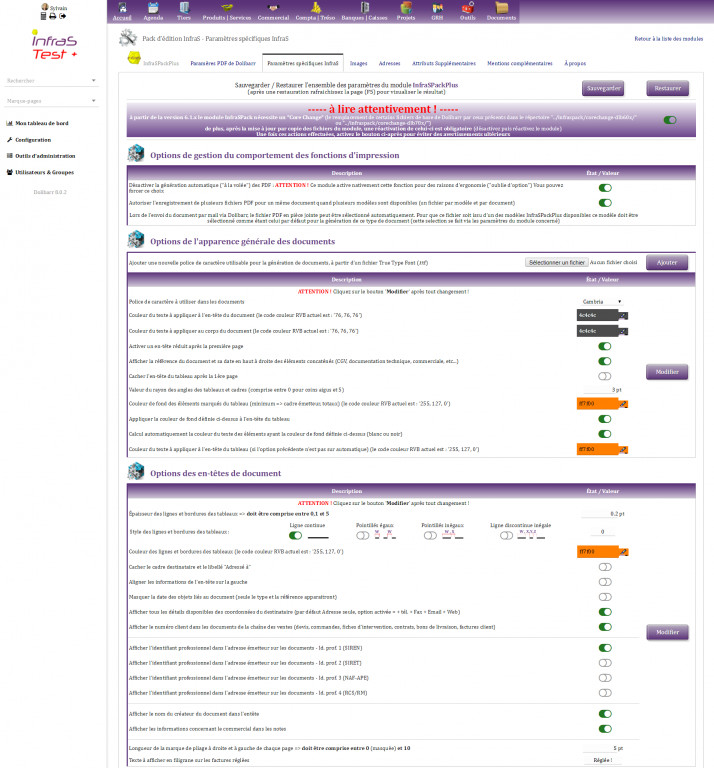Open the Compta | Tréso module icon
Image resolution: width=714 pixels, height=768 pixels.
coord(315,8)
